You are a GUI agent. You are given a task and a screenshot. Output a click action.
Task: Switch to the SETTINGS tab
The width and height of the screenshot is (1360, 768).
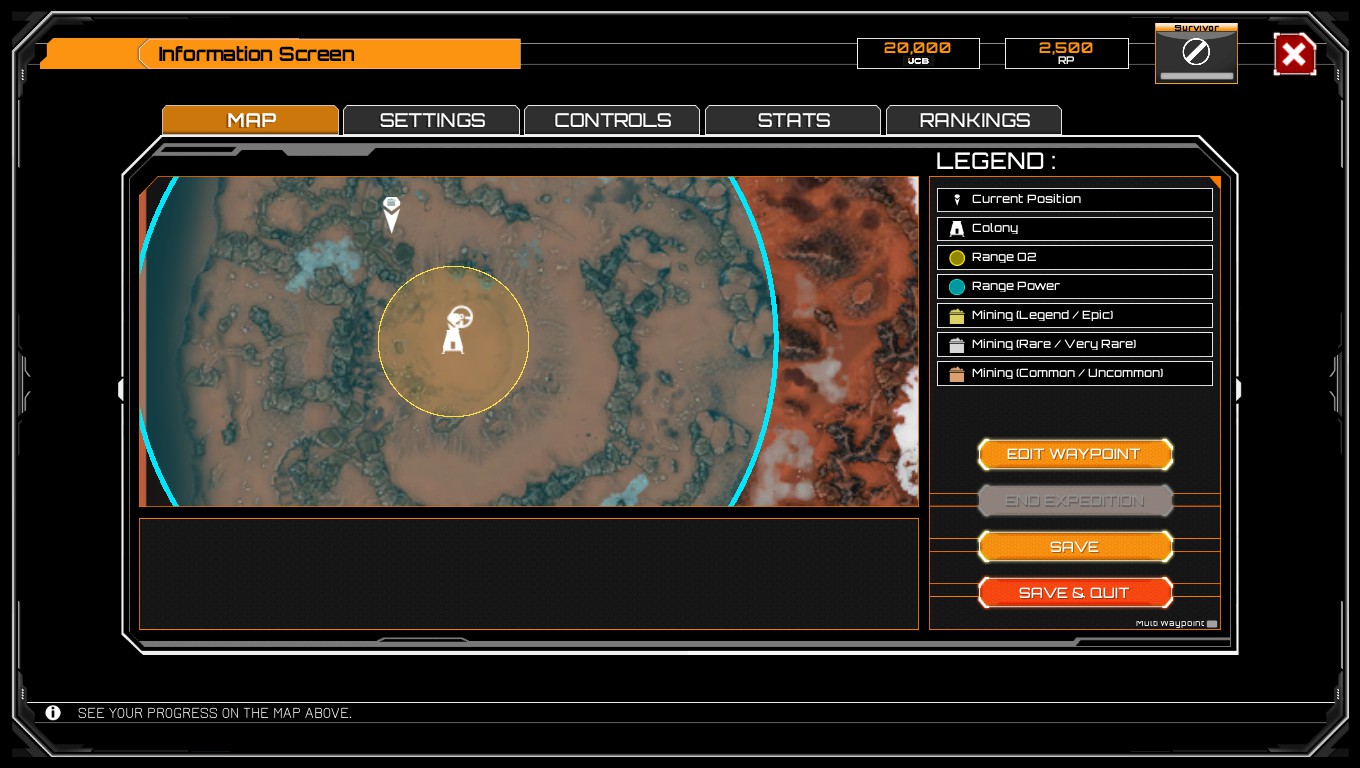pyautogui.click(x=431, y=119)
